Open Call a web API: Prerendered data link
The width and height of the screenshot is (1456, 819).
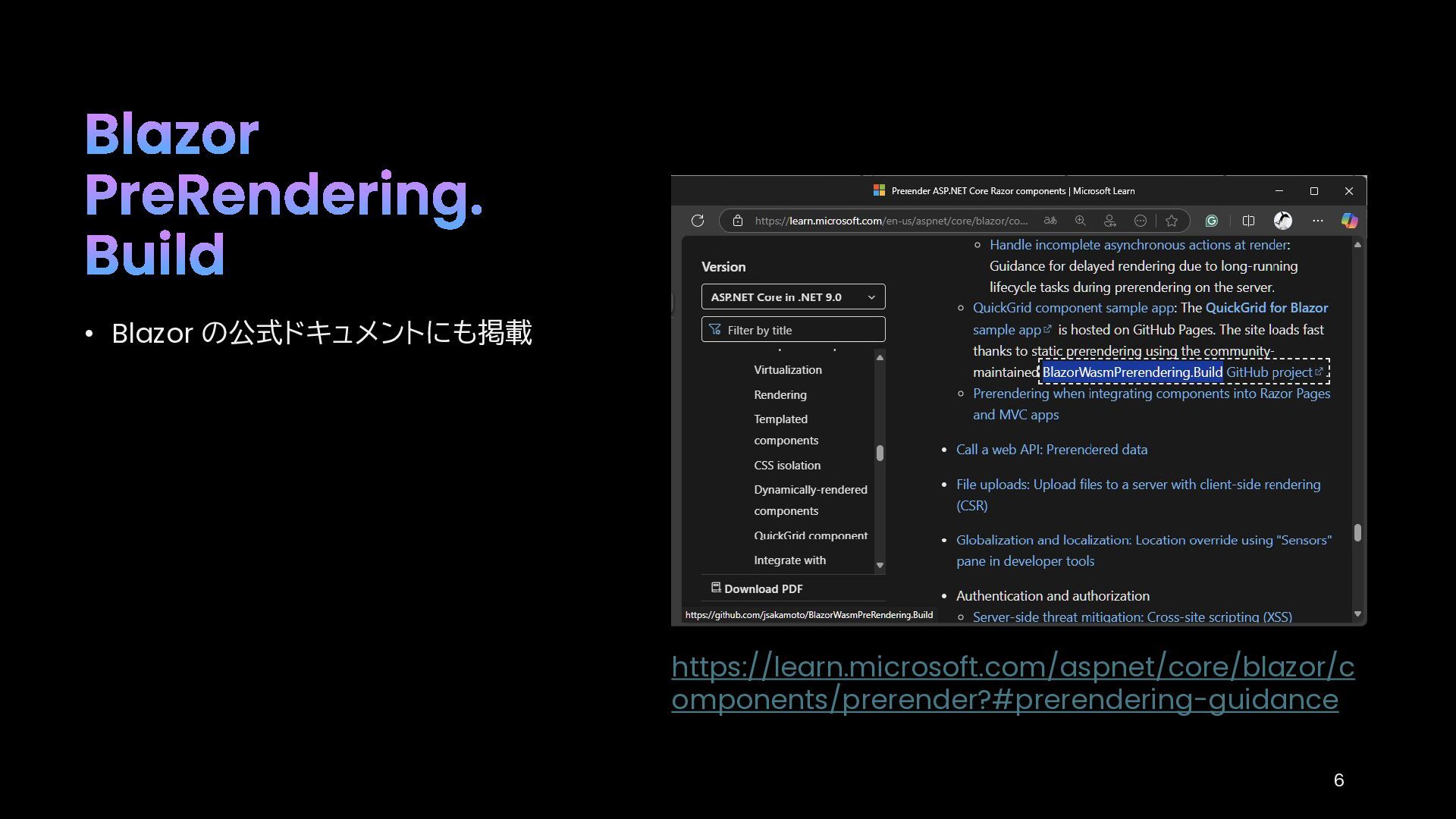tap(1052, 450)
